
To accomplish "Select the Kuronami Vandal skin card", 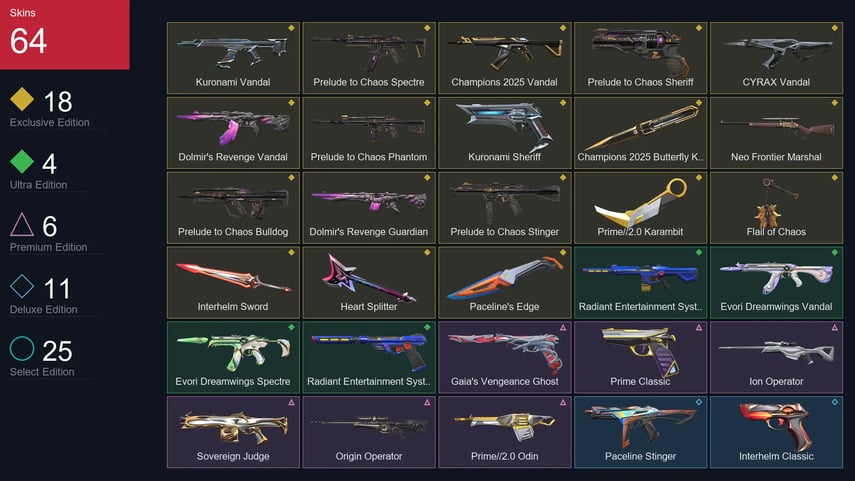I will pos(233,58).
